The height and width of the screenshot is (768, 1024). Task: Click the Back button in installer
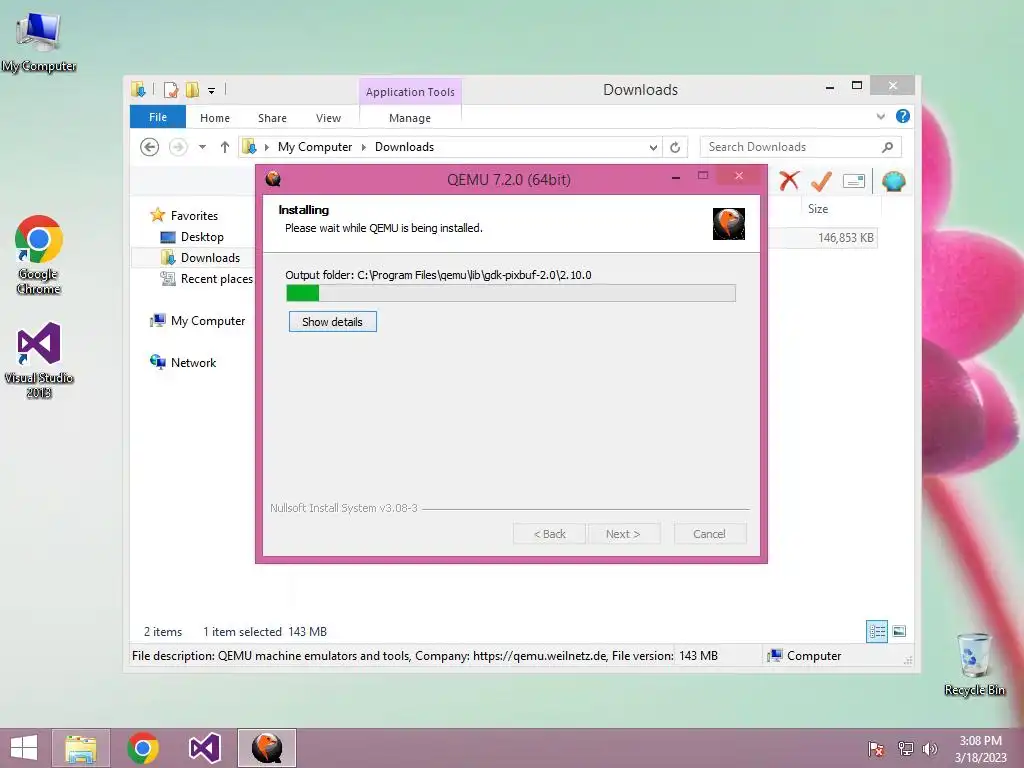550,534
